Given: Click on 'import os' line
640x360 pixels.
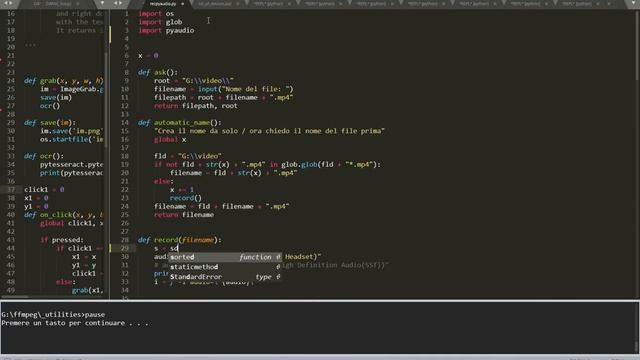Looking at the screenshot, I should 156,13.
